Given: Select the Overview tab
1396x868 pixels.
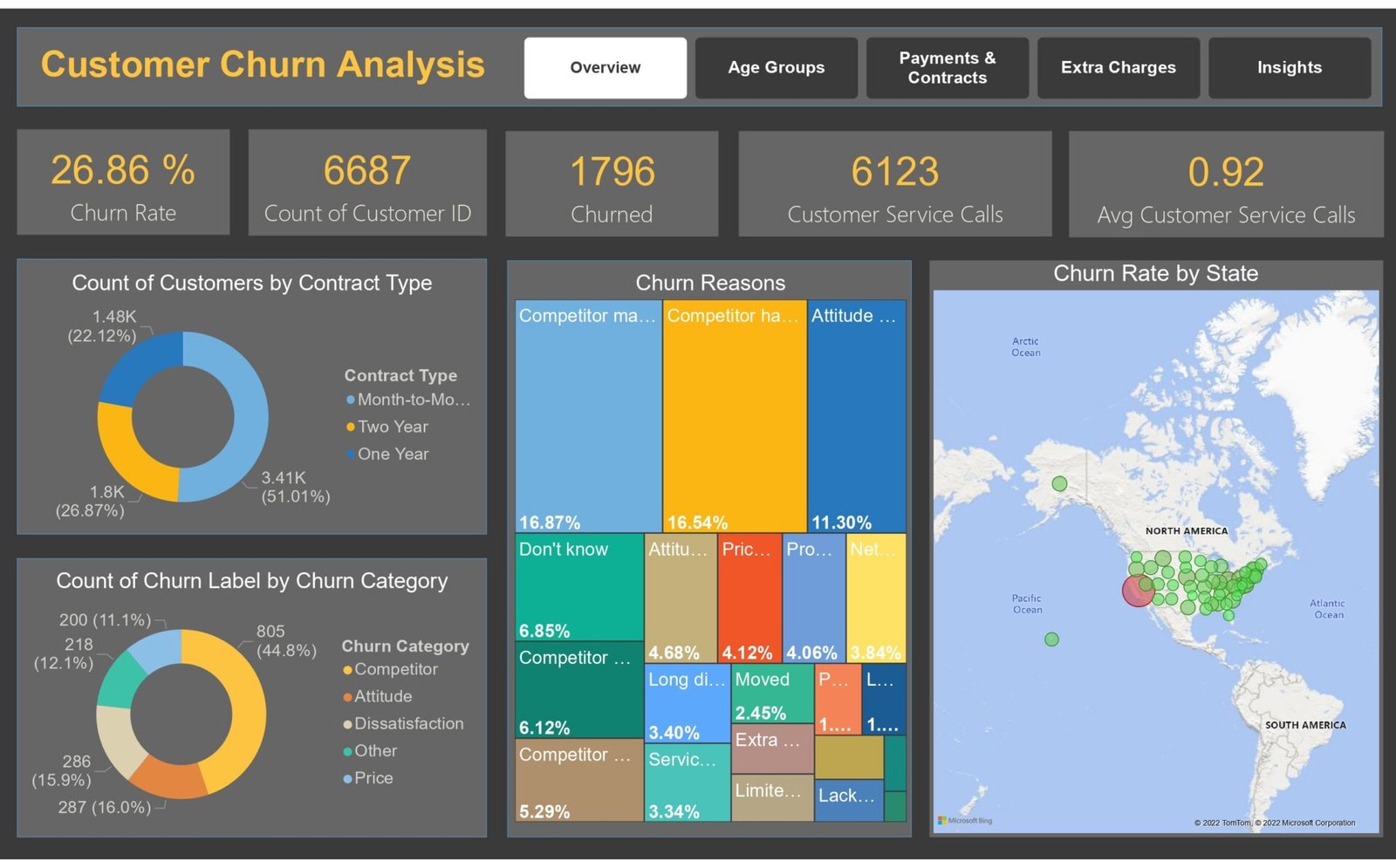Looking at the screenshot, I should [605, 67].
